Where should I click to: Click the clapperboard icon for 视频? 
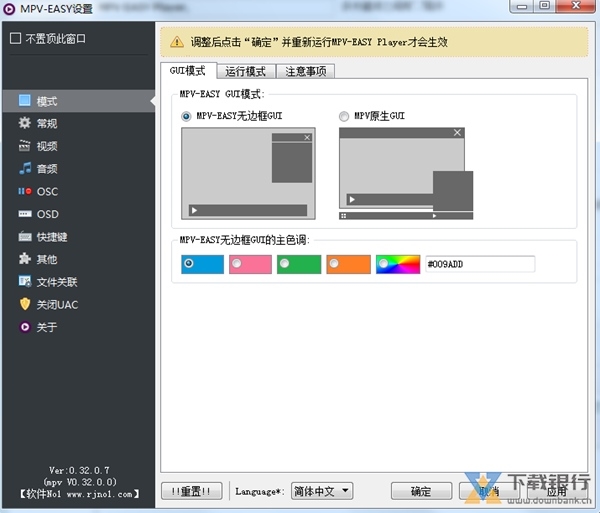point(24,146)
